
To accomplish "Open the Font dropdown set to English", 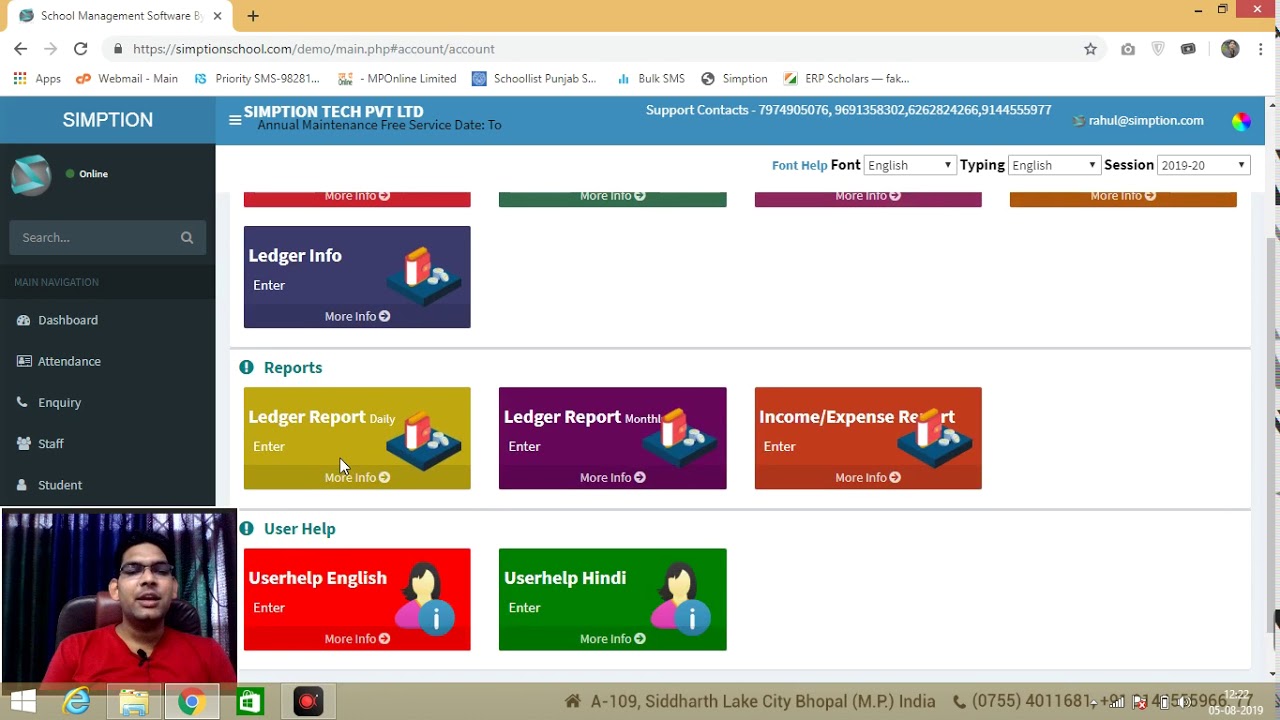I will [x=909, y=165].
